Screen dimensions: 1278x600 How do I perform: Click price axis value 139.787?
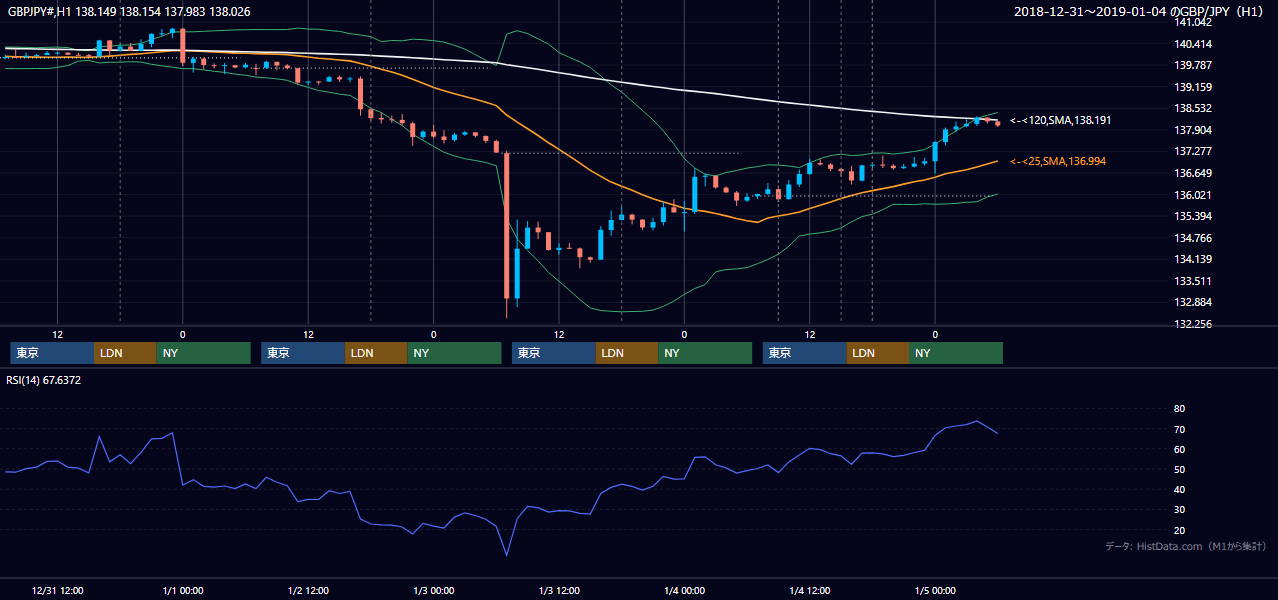tap(1194, 66)
